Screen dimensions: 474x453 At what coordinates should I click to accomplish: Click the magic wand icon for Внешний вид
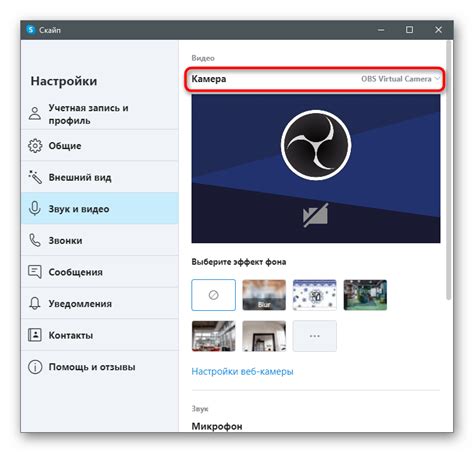pos(35,177)
